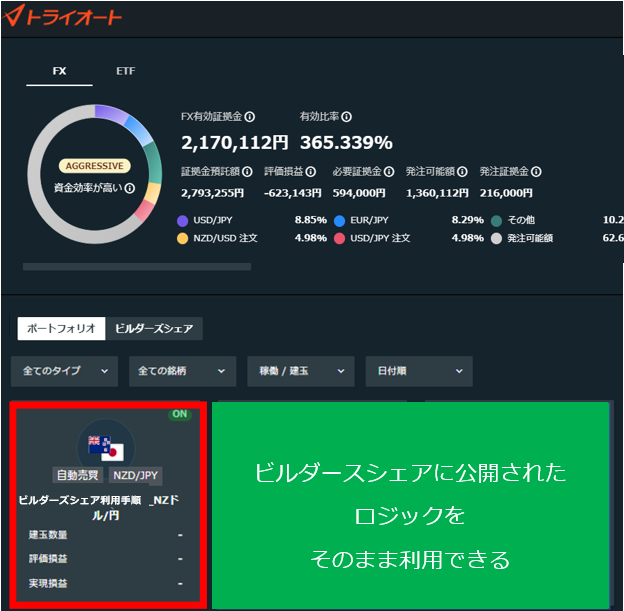624x611 pixels.
Task: Switch to the ETF tab
Action: coord(126,71)
